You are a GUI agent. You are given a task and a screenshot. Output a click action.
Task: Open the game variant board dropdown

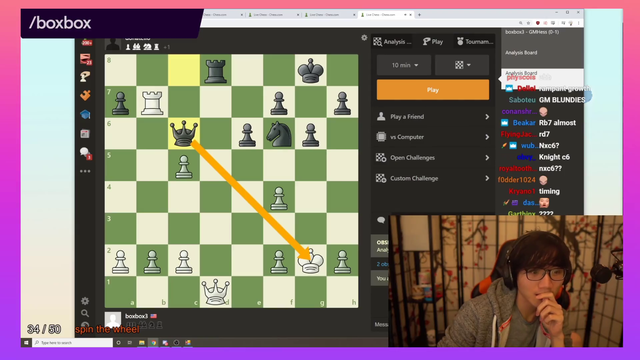[462, 65]
